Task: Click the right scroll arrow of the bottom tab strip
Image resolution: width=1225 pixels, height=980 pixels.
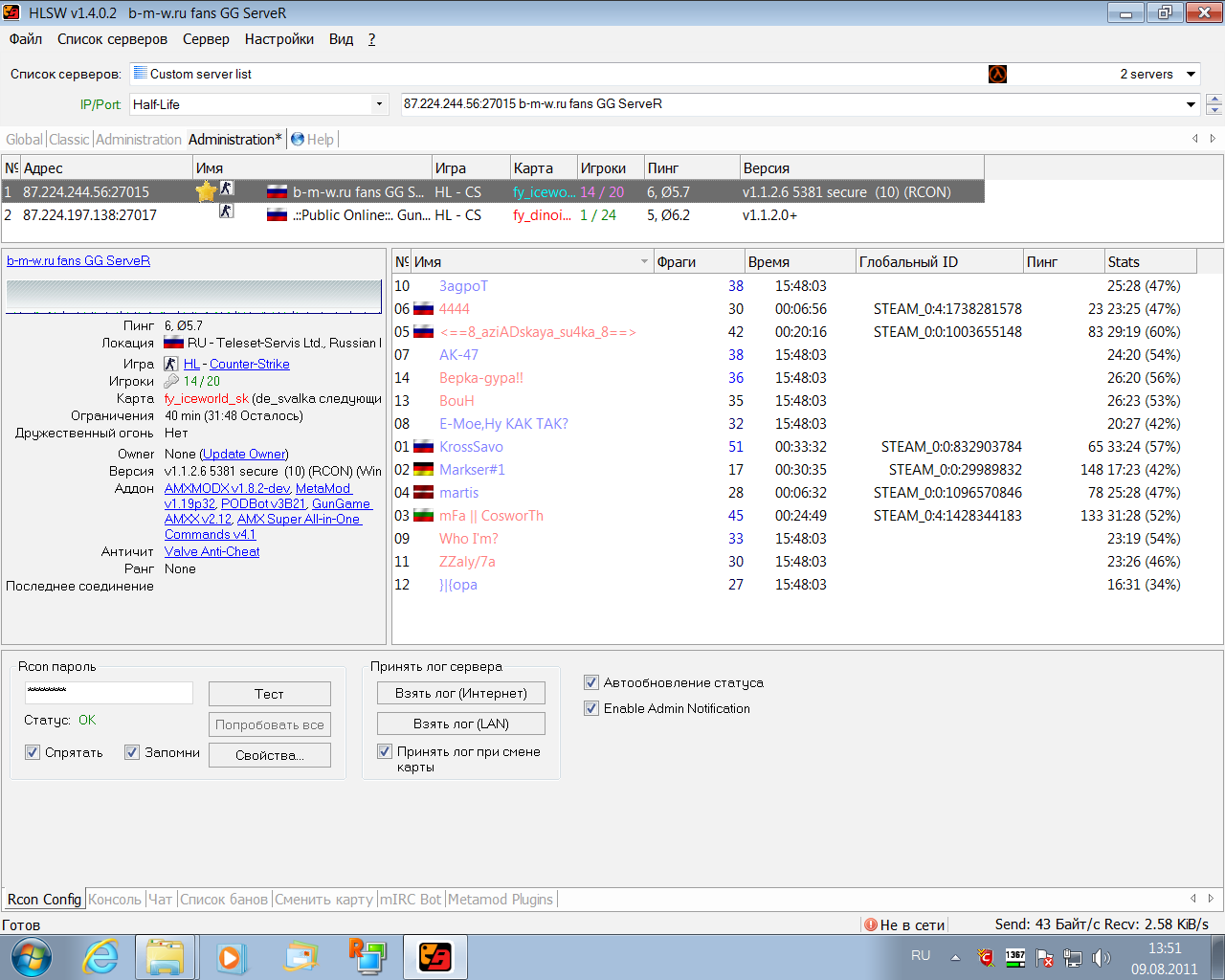Action: coord(1211,899)
